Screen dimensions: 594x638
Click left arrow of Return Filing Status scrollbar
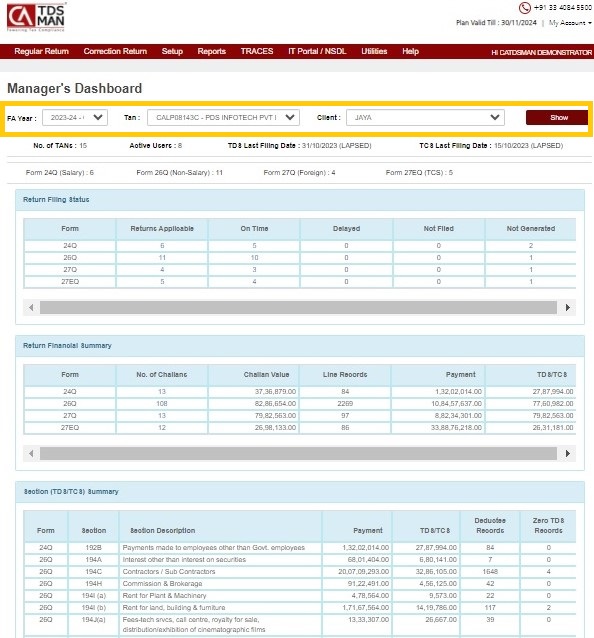[x=31, y=308]
